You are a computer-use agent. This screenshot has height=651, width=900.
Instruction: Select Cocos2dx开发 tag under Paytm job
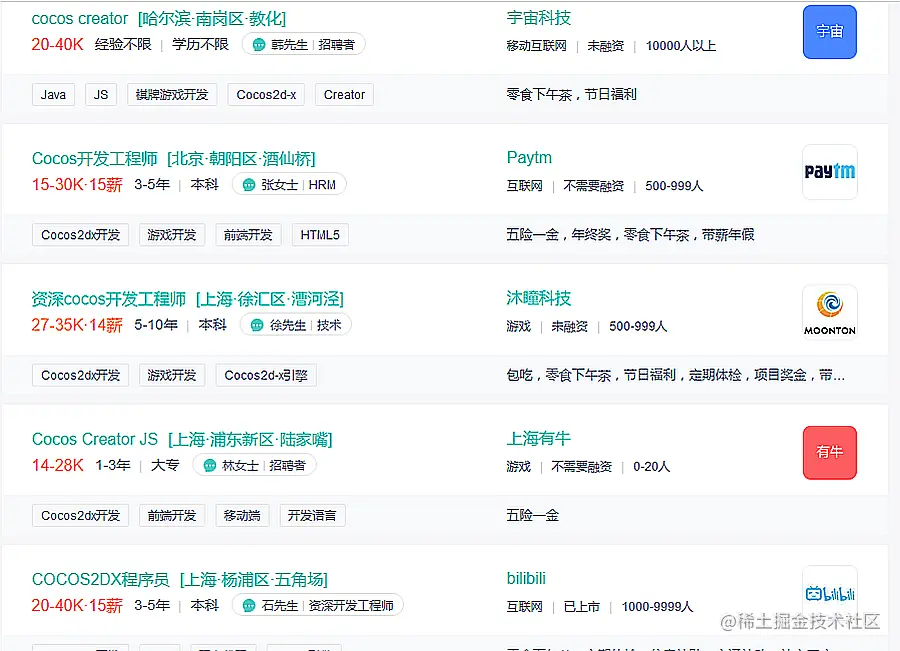[x=80, y=235]
